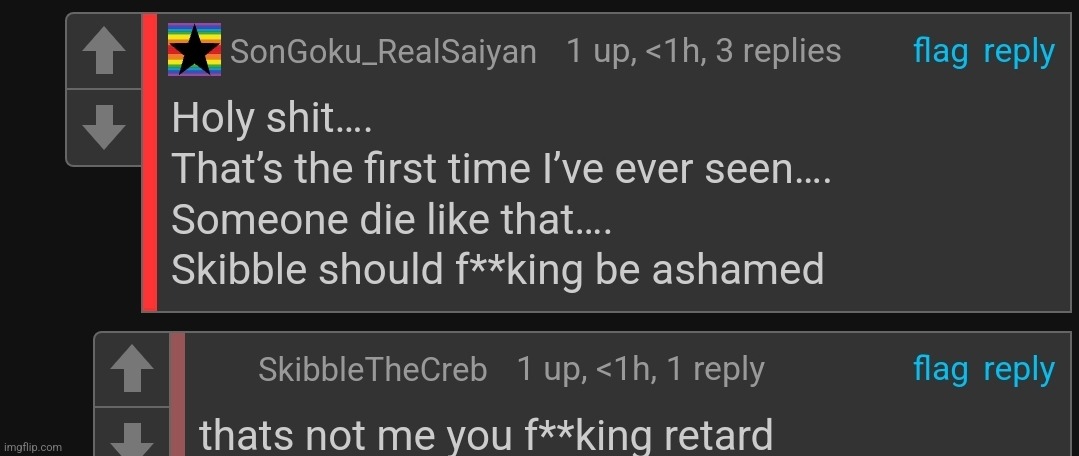Click the "1 up, <1h, 1 reply" stats
This screenshot has width=1079, height=456.
641,370
